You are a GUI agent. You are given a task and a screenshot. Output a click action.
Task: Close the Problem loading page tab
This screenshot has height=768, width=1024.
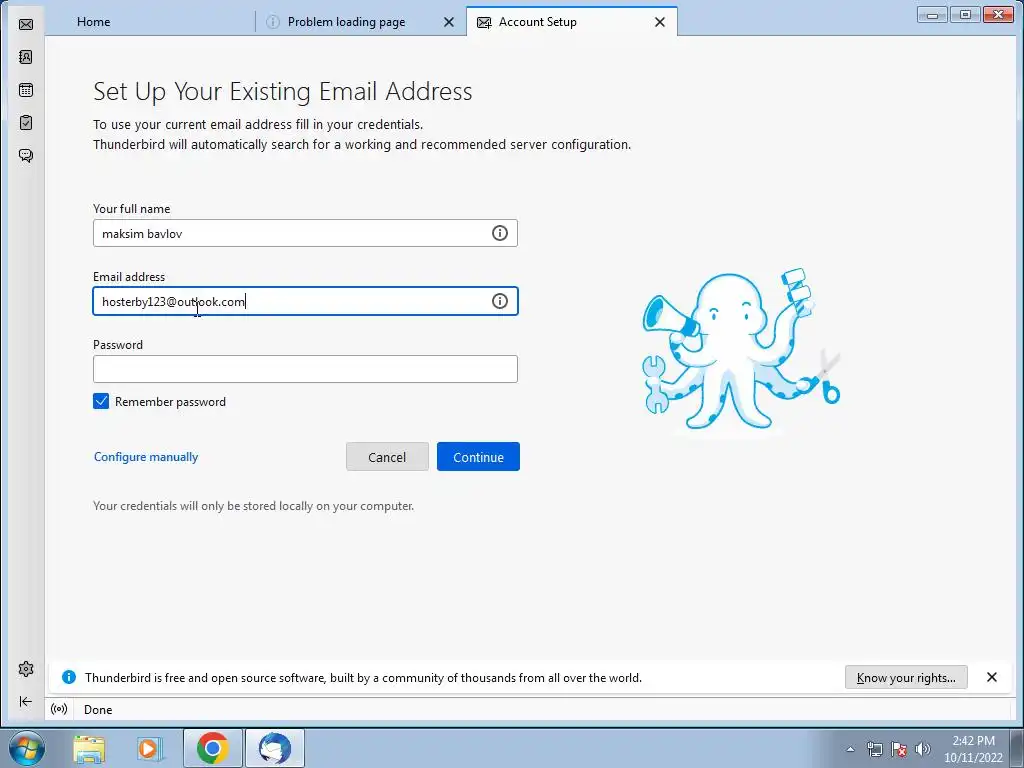click(x=449, y=22)
